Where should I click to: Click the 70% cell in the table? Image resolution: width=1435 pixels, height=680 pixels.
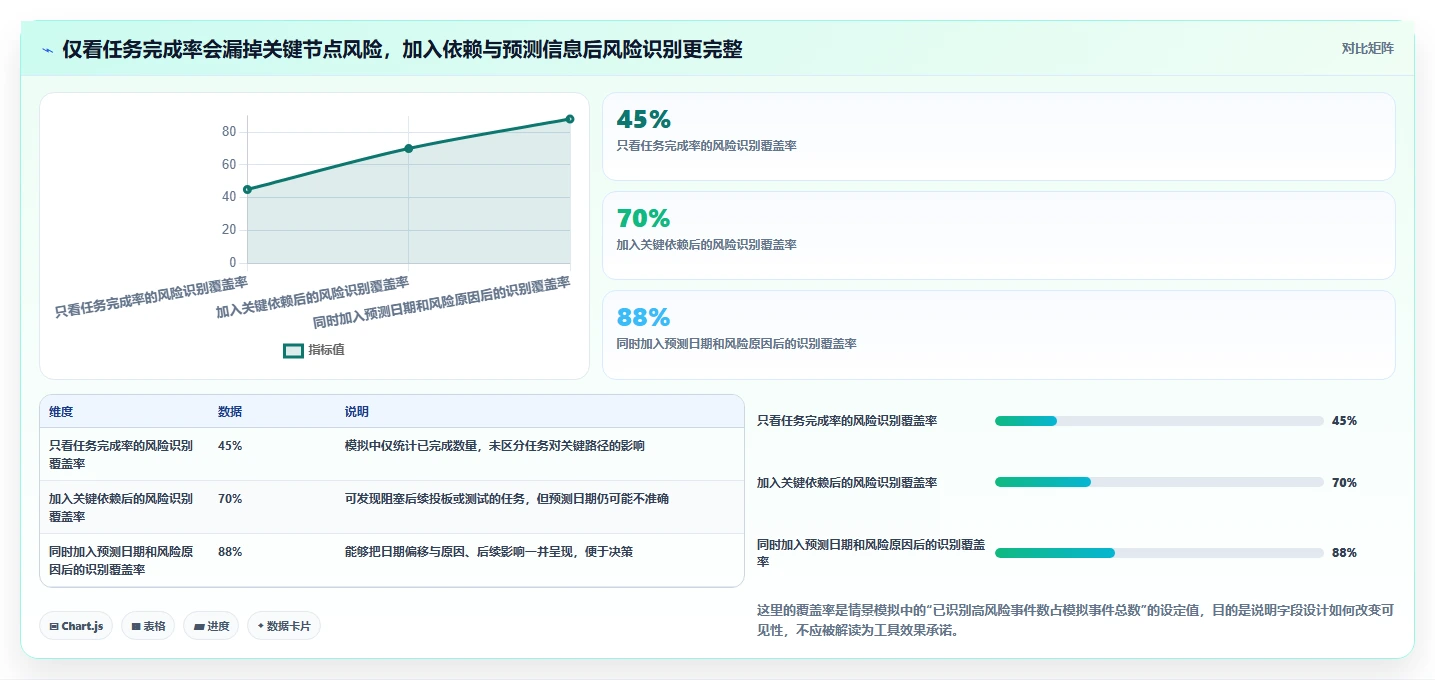click(230, 499)
